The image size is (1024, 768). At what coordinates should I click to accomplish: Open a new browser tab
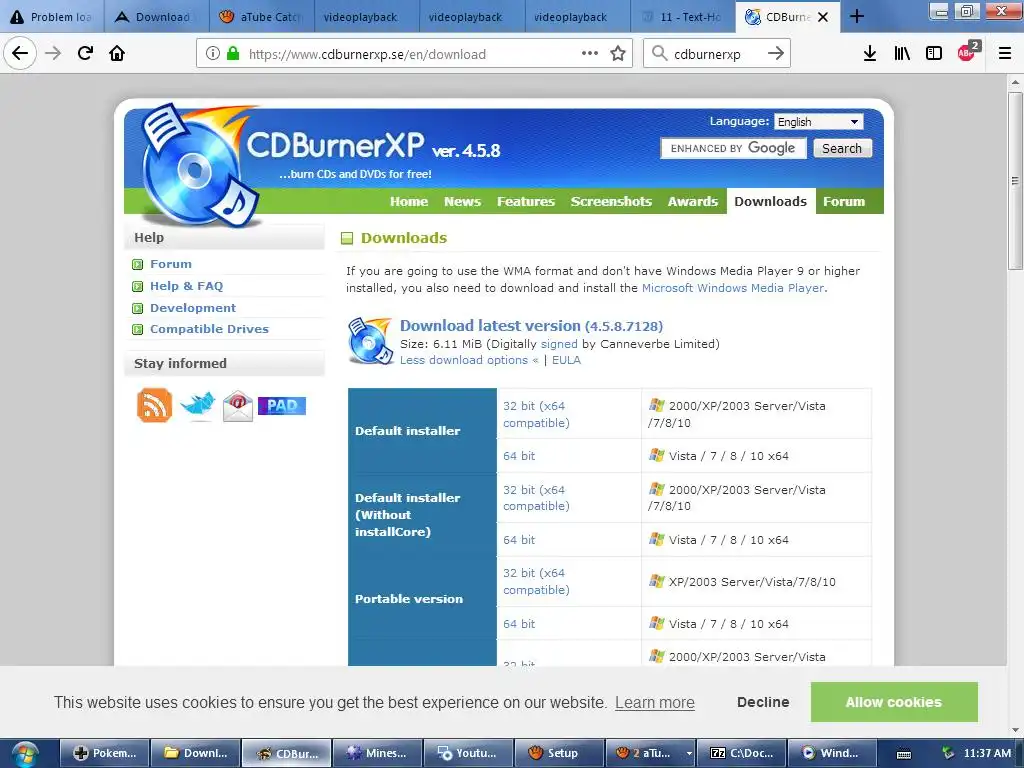click(857, 16)
